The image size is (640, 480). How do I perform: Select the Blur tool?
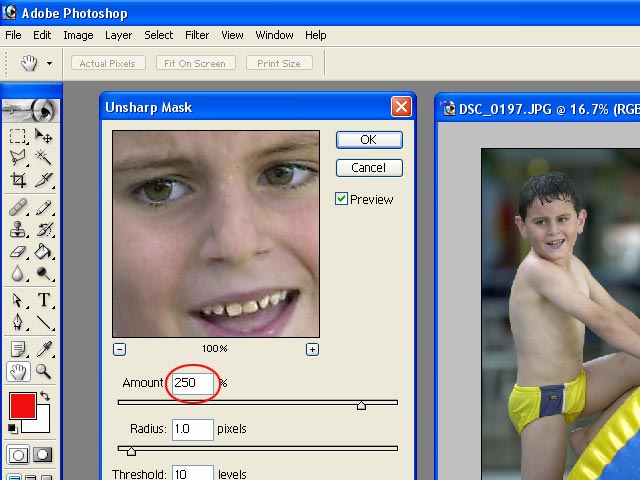coord(18,273)
